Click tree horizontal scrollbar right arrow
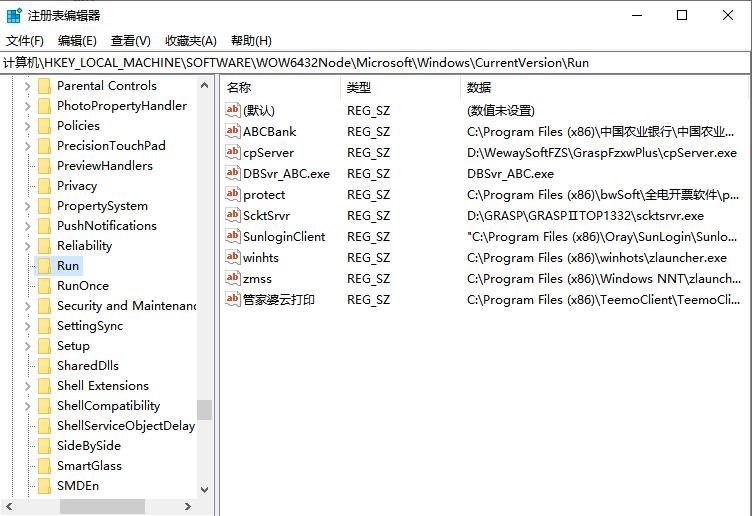The image size is (752, 516). (188, 506)
